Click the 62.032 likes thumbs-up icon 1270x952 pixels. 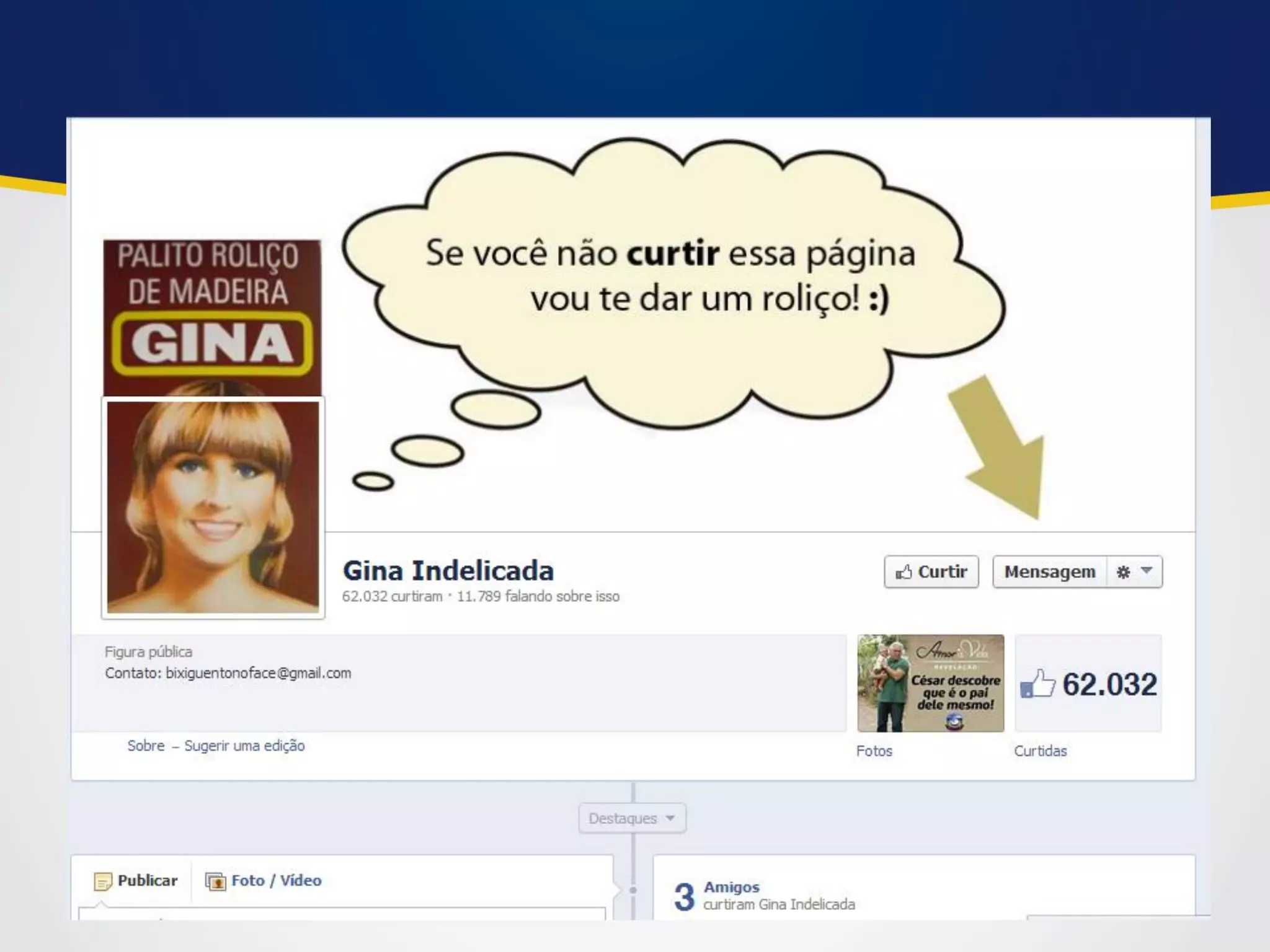(1037, 684)
